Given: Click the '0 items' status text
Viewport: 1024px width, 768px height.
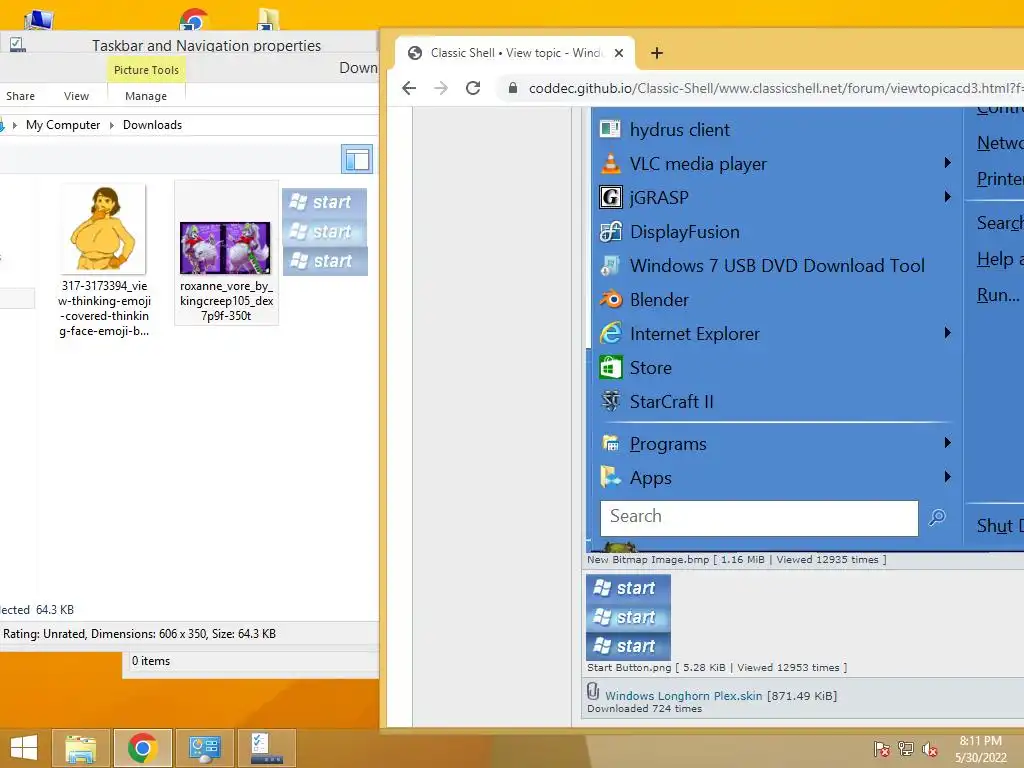Looking at the screenshot, I should [x=151, y=661].
